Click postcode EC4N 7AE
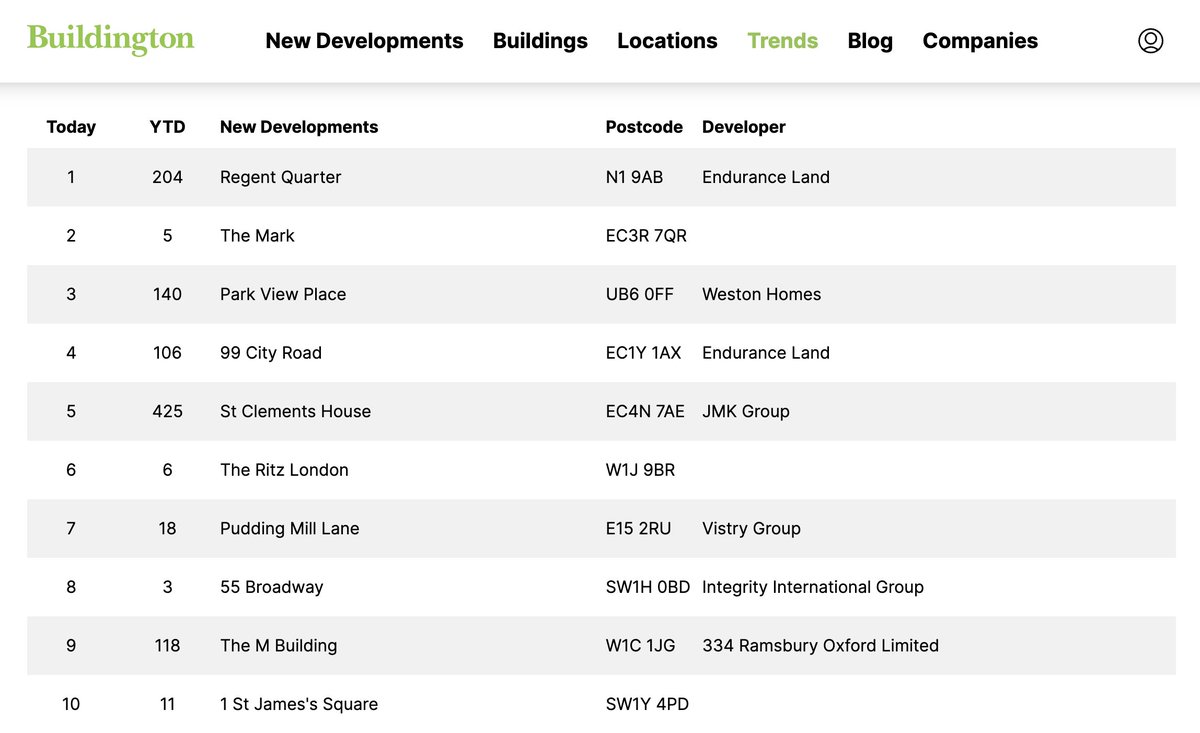 click(645, 411)
